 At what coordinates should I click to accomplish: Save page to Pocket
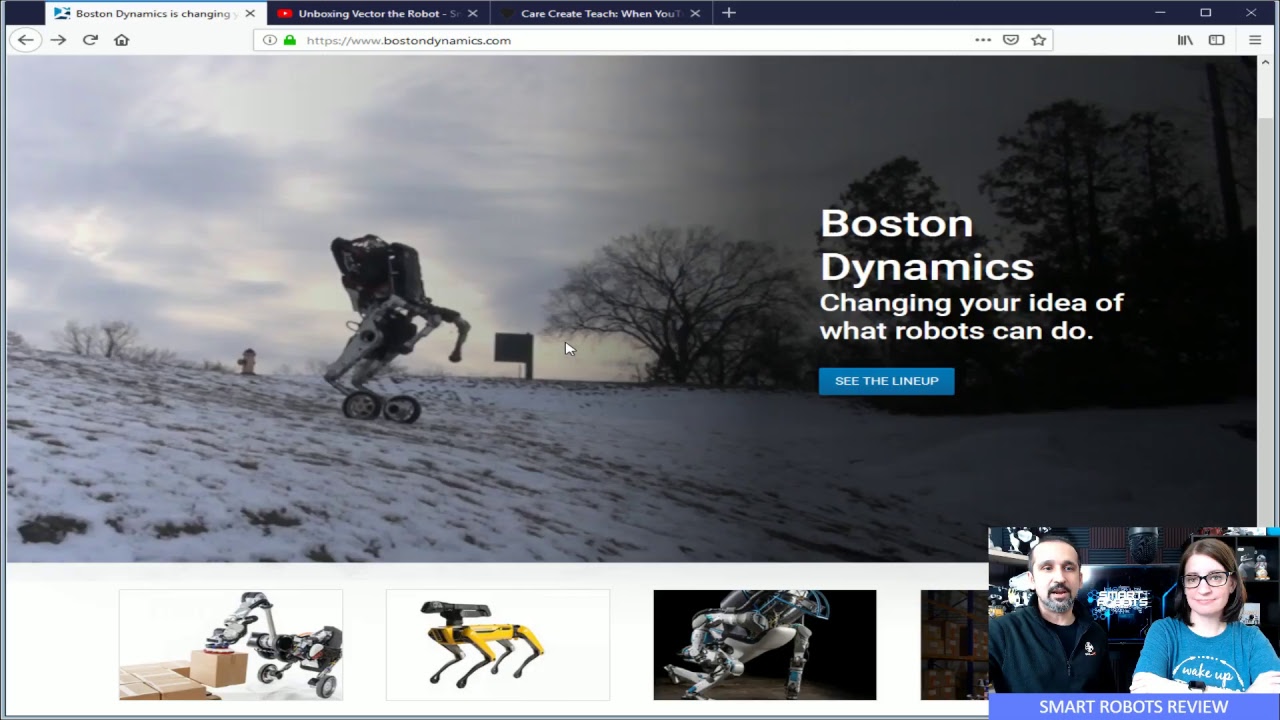tap(1011, 40)
